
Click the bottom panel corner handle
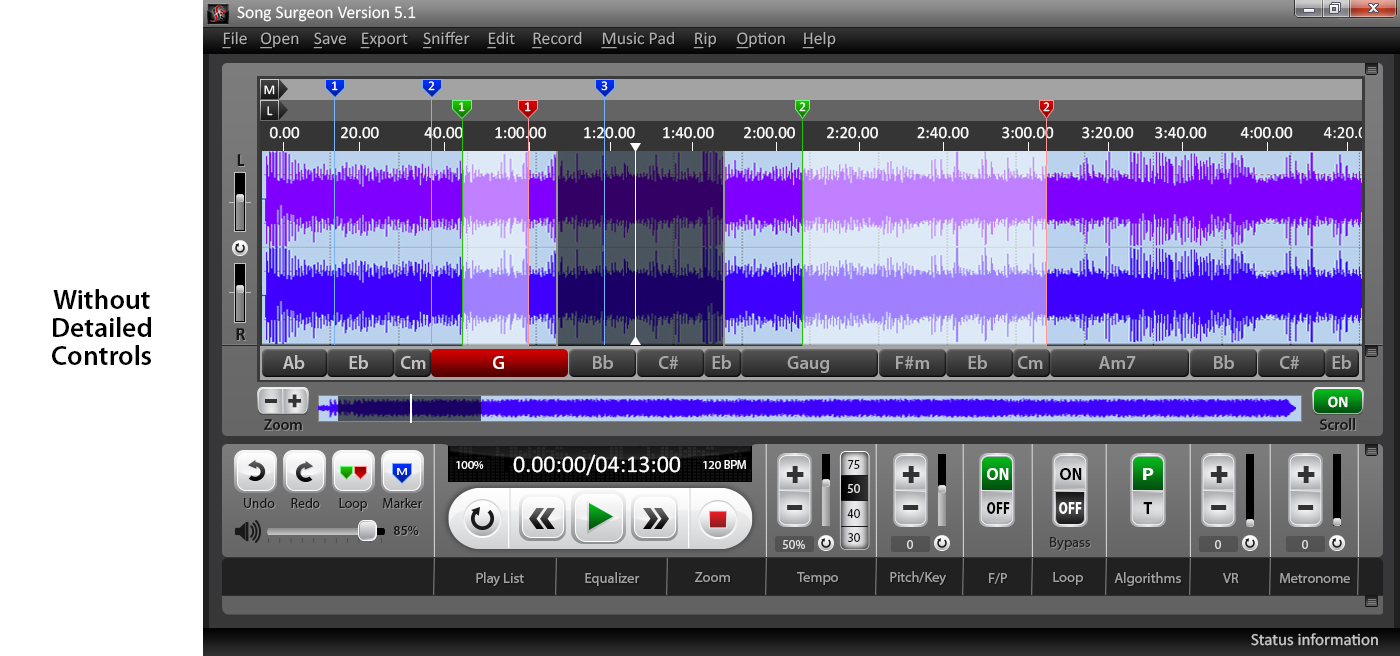(1371, 602)
